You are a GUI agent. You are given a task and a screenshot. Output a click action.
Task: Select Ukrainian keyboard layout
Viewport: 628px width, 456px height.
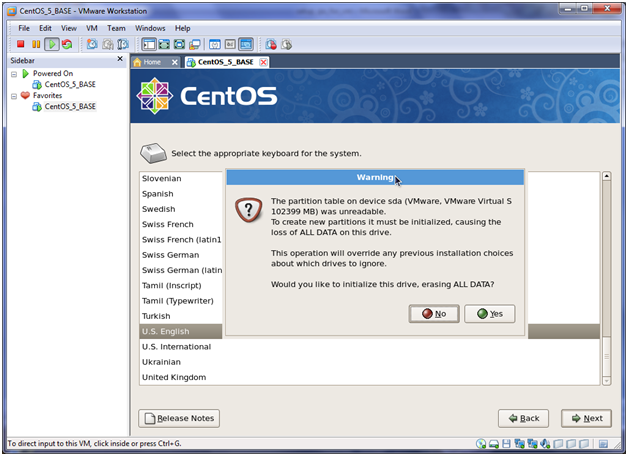click(161, 362)
